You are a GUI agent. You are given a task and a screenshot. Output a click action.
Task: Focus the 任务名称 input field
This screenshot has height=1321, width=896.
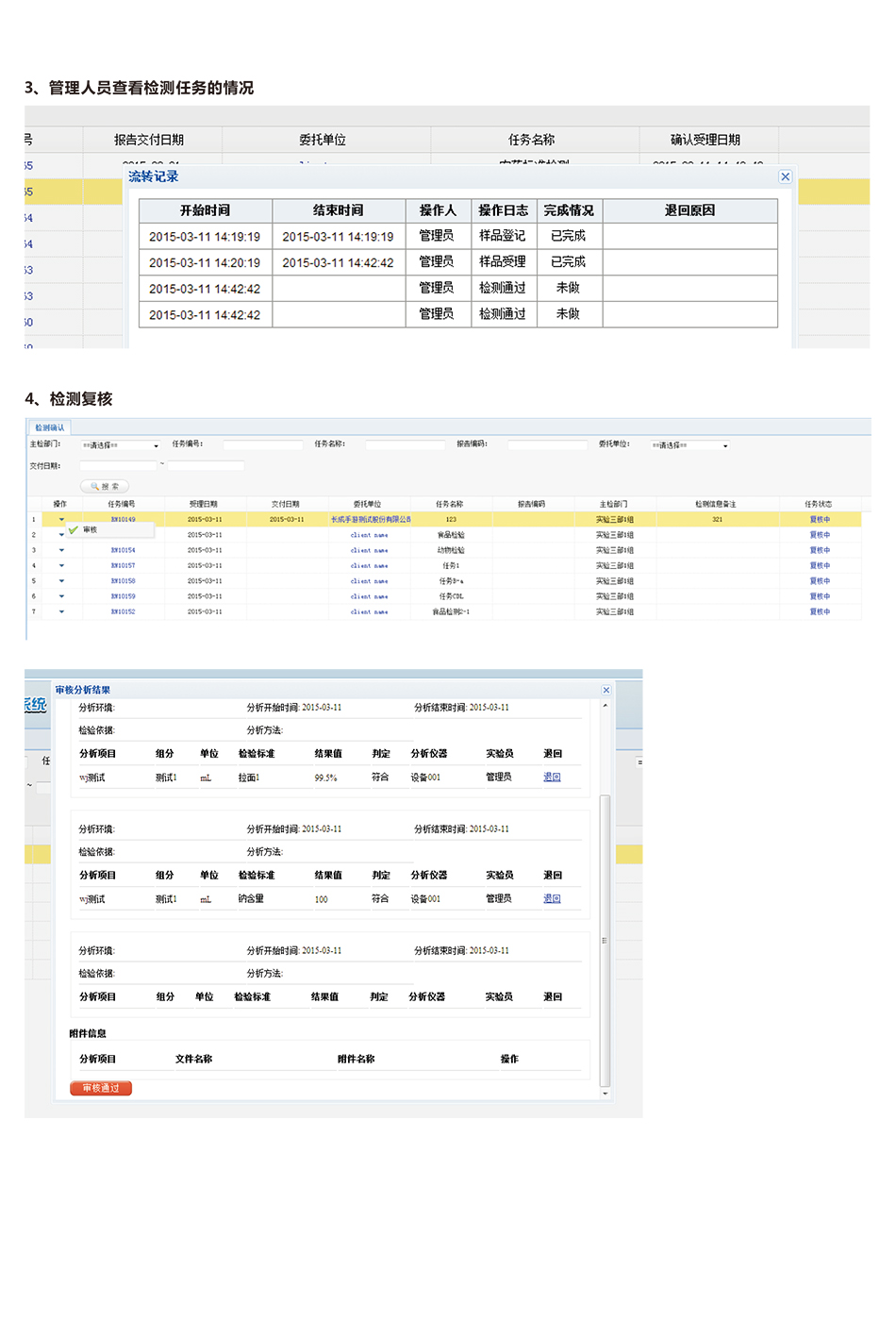coord(406,444)
